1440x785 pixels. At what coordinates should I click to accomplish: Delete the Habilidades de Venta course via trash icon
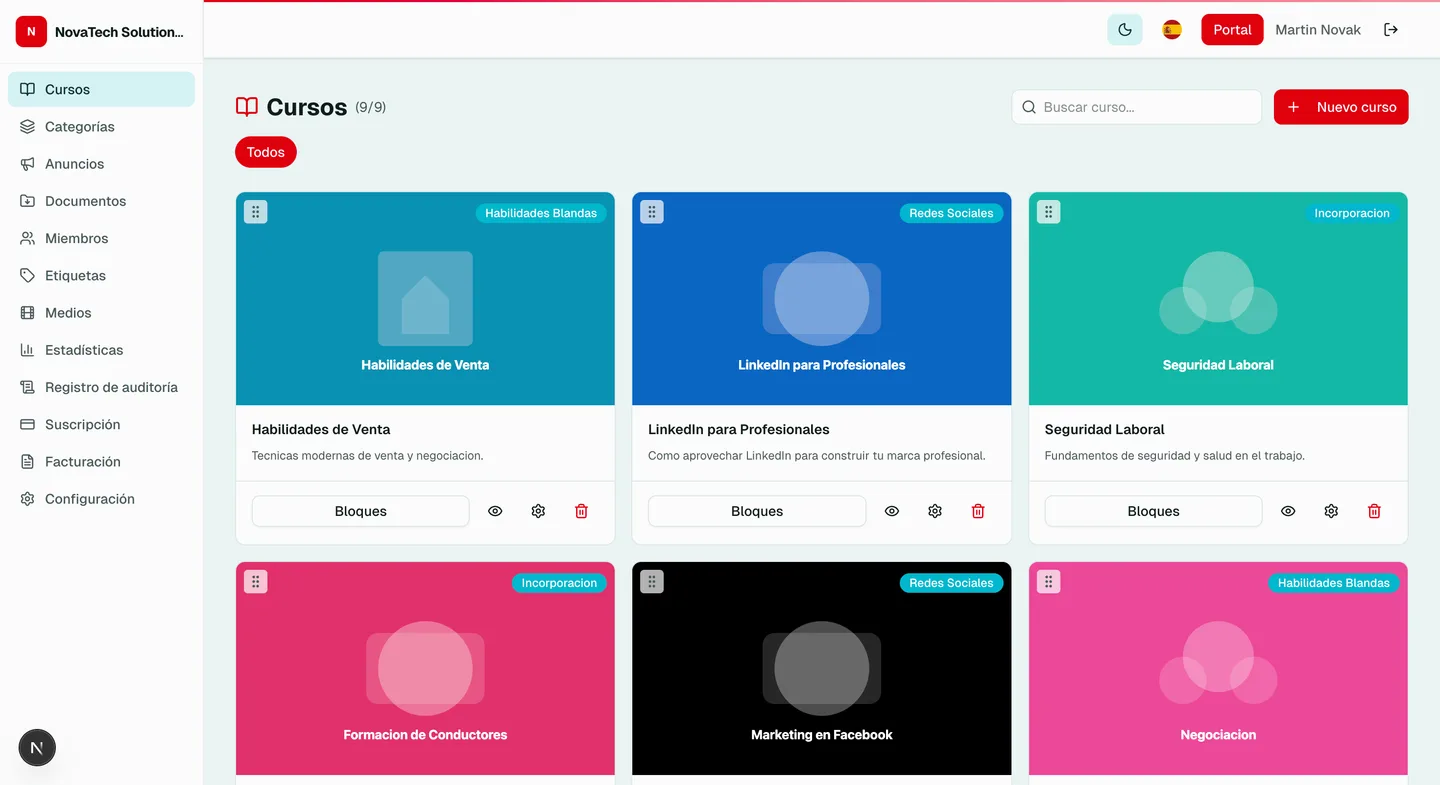click(x=581, y=510)
